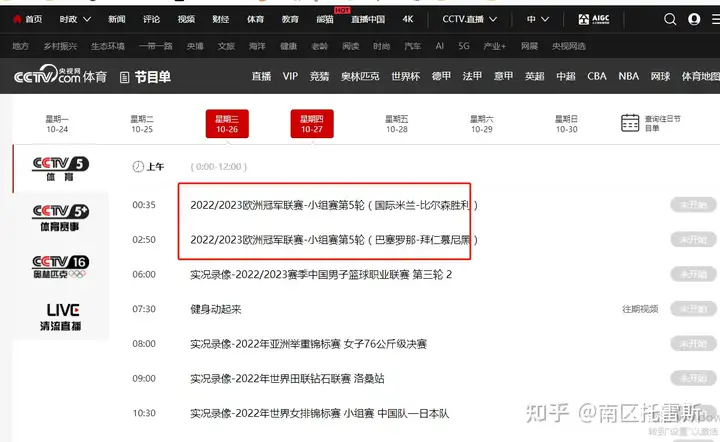Select the 星期二 10-25 date tab
This screenshot has width=720, height=442.
[x=142, y=124]
